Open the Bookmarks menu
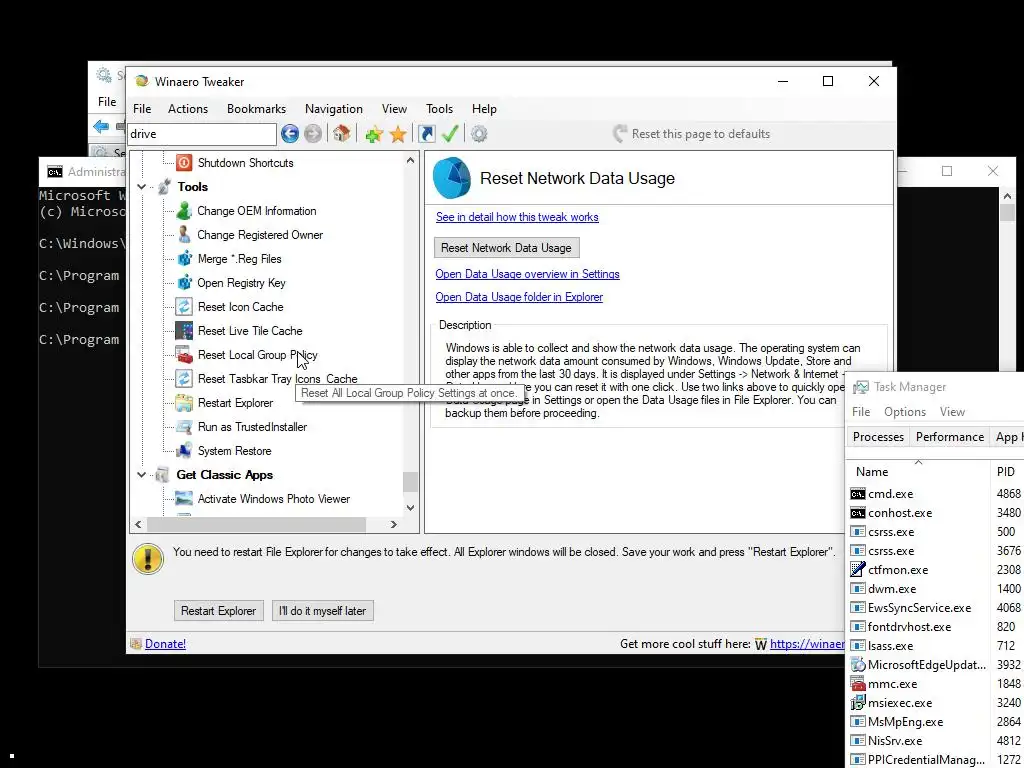Image resolution: width=1024 pixels, height=768 pixels. tap(256, 109)
